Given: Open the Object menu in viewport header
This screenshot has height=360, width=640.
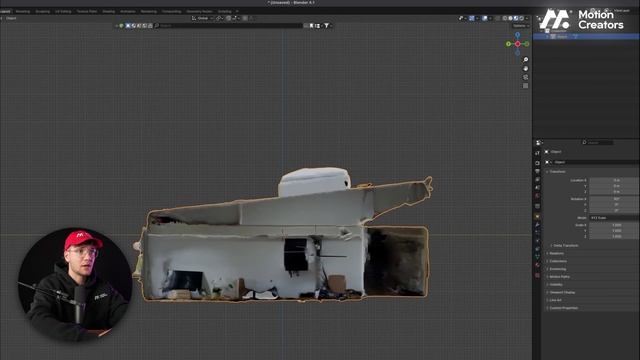Looking at the screenshot, I should 11,18.
